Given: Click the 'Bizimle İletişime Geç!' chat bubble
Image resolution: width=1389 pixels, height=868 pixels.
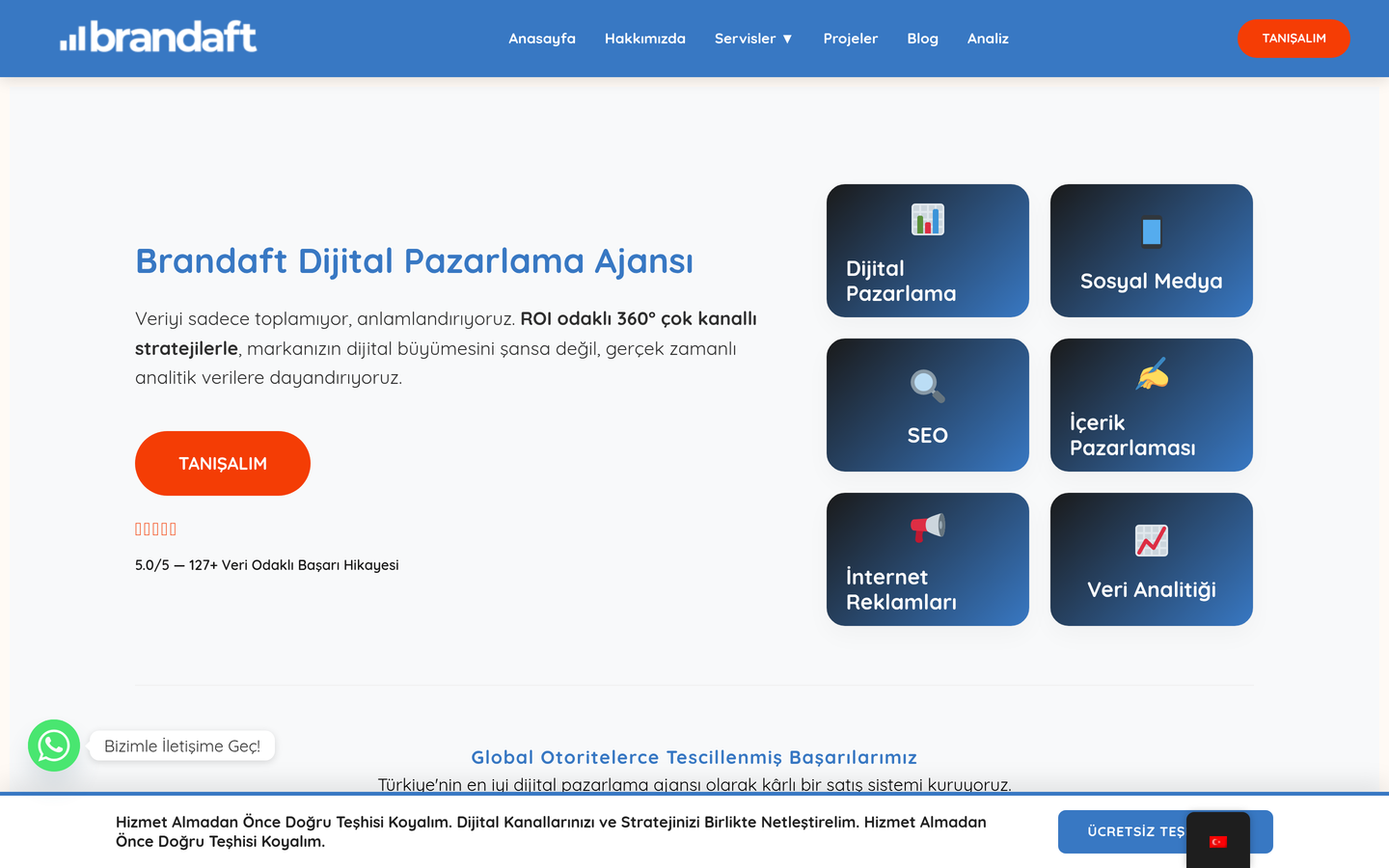Looking at the screenshot, I should click(182, 746).
